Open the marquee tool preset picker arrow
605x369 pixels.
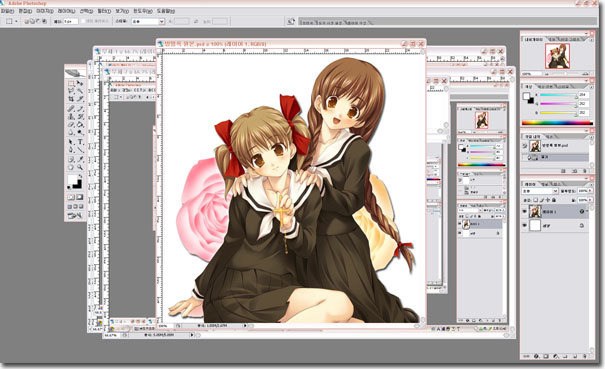(16, 22)
